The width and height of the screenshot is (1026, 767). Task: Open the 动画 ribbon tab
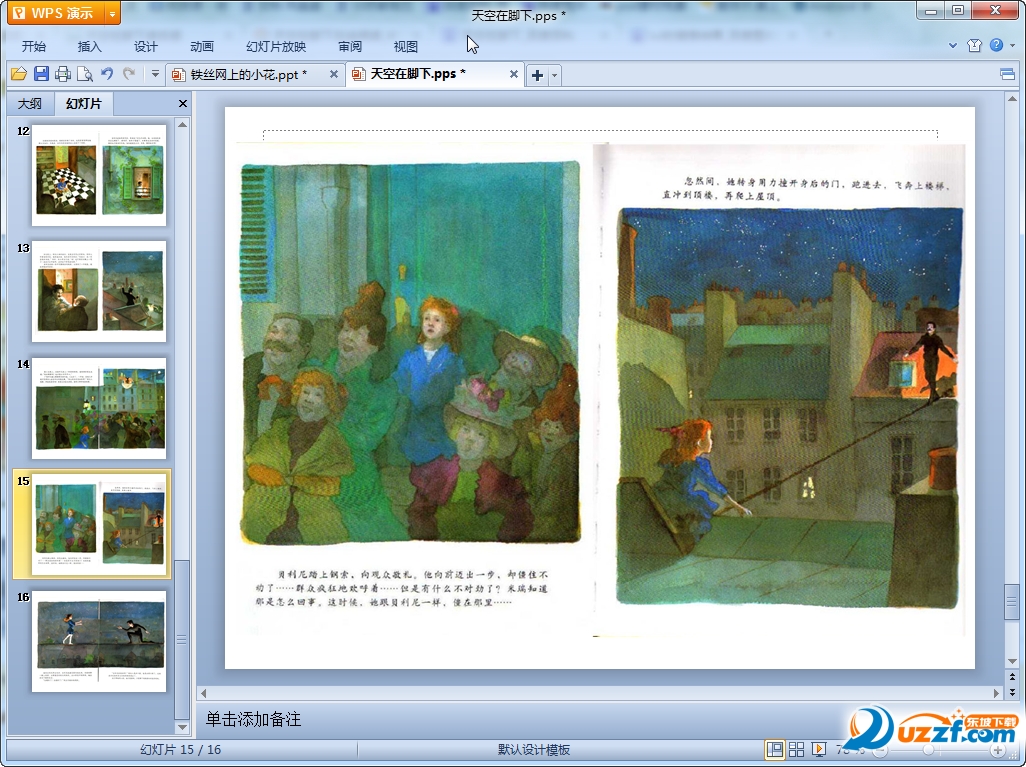(202, 46)
